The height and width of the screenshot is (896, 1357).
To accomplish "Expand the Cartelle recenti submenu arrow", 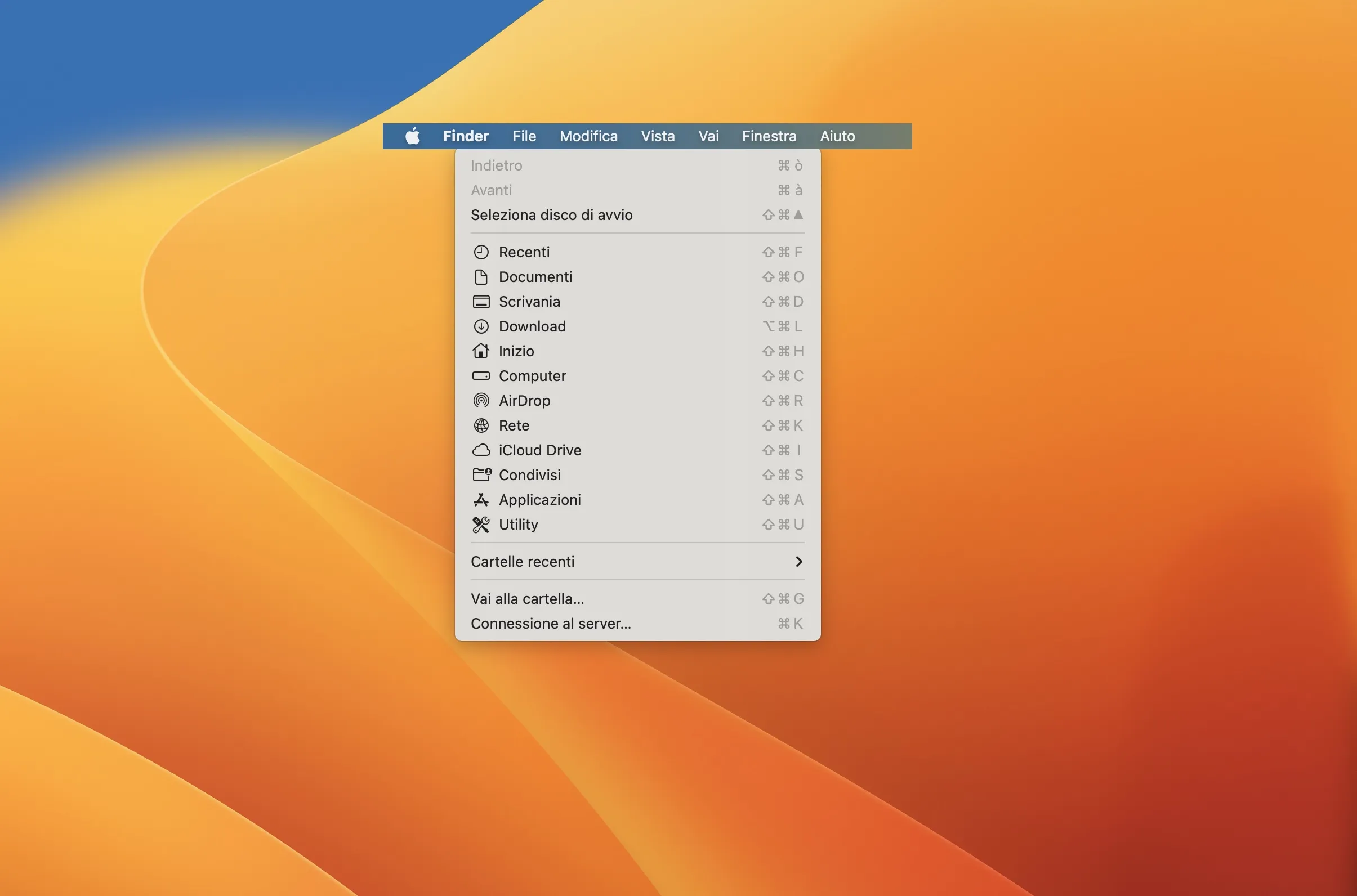I will tap(798, 562).
